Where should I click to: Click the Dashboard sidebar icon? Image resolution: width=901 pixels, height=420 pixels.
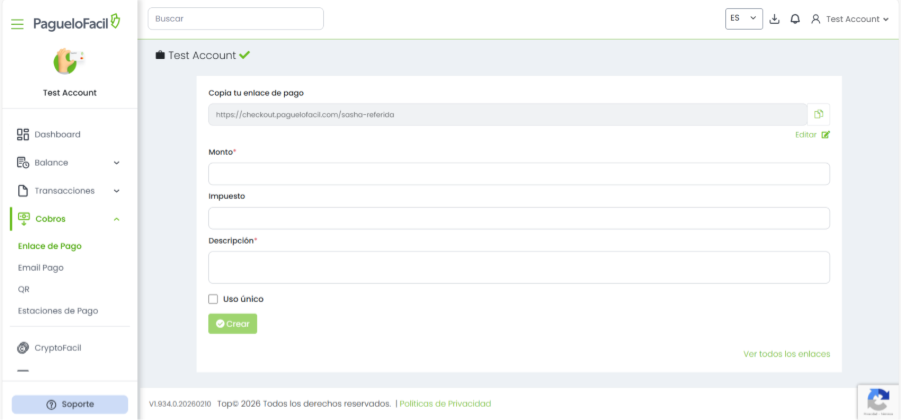(x=23, y=134)
